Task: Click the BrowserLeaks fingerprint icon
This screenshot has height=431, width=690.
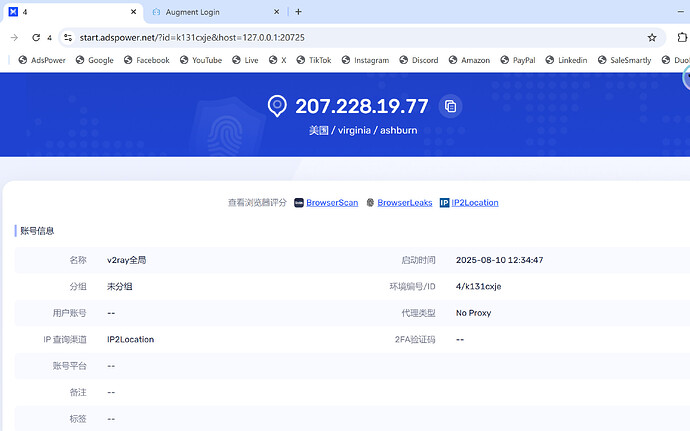Action: click(370, 203)
